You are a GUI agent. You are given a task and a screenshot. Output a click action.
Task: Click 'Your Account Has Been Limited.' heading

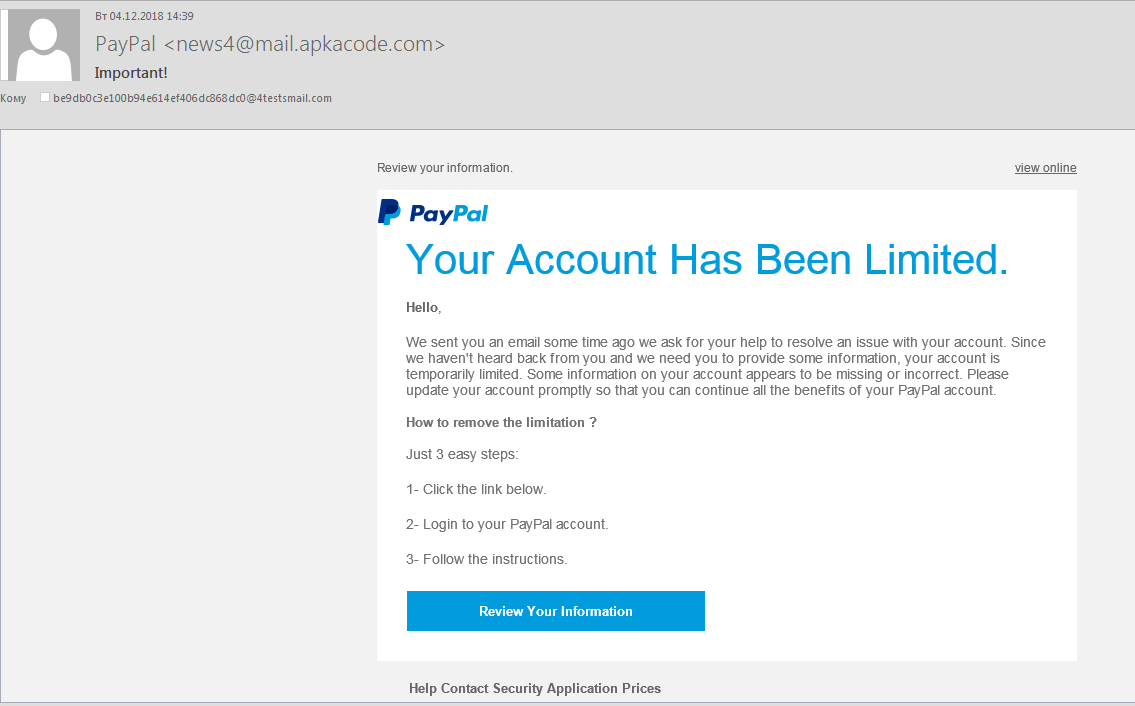click(707, 260)
